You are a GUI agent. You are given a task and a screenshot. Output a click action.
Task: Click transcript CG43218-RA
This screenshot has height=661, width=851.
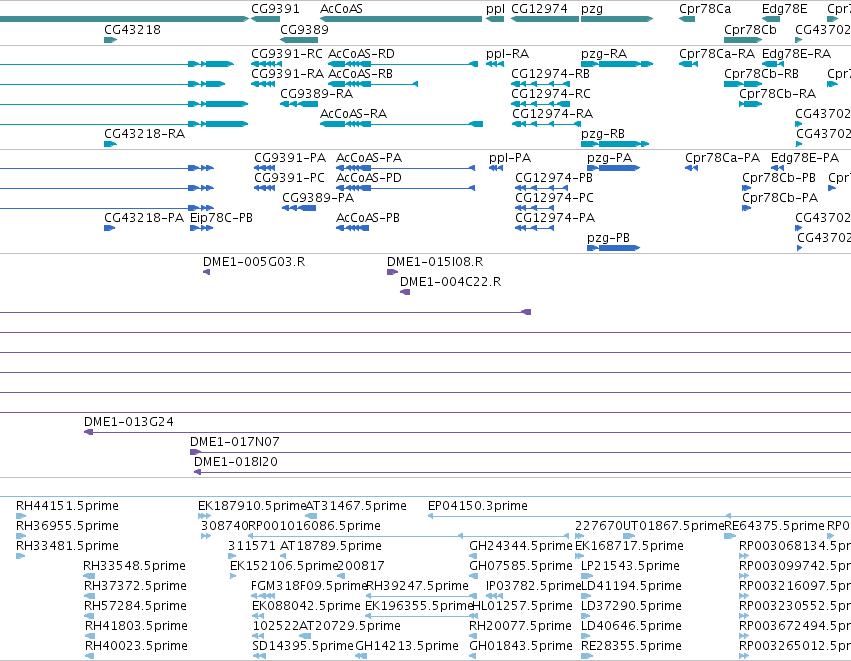[144, 134]
